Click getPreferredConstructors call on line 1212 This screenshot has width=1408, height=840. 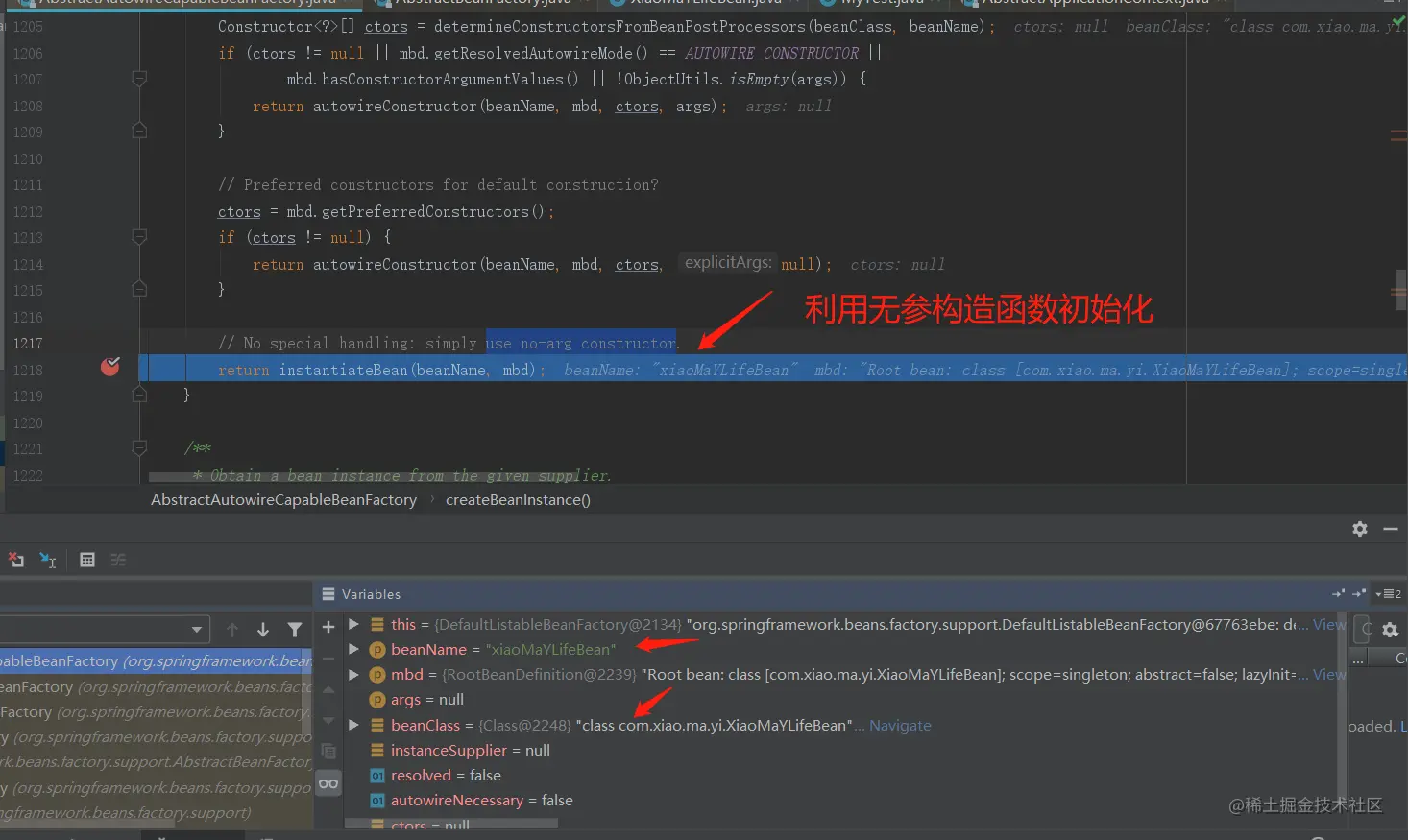425,211
